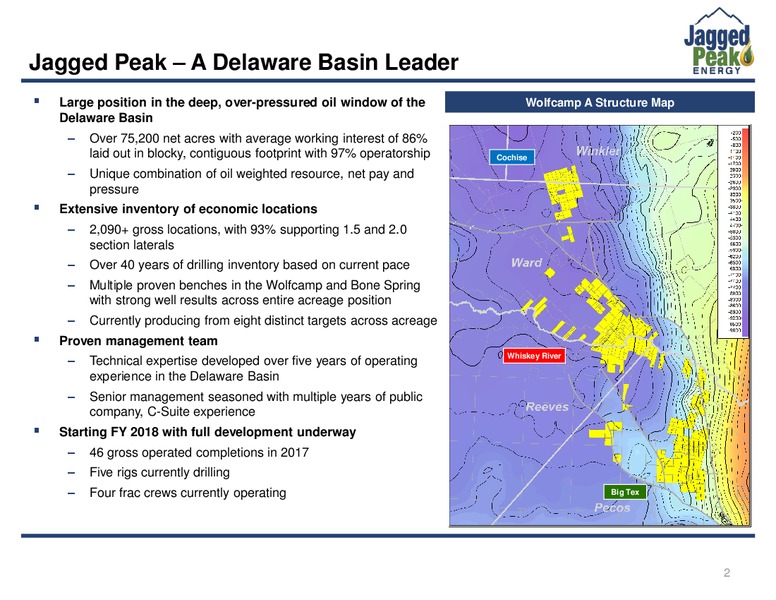The image size is (776, 600).
Task: Click 'Multiple proven benches in the Wolfcamp' line
Action: 255,293
